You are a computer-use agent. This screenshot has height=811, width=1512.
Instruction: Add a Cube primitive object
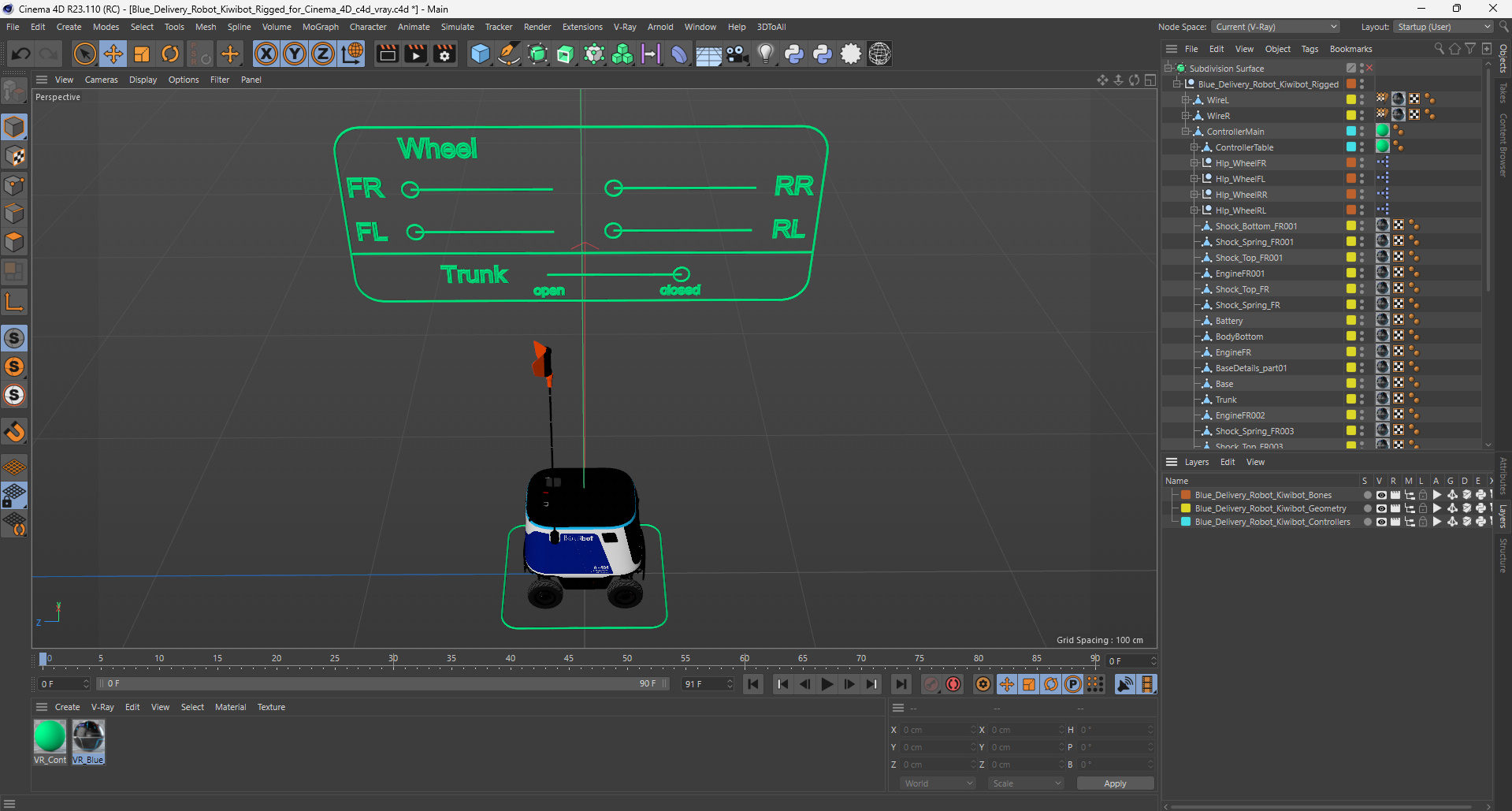[480, 54]
